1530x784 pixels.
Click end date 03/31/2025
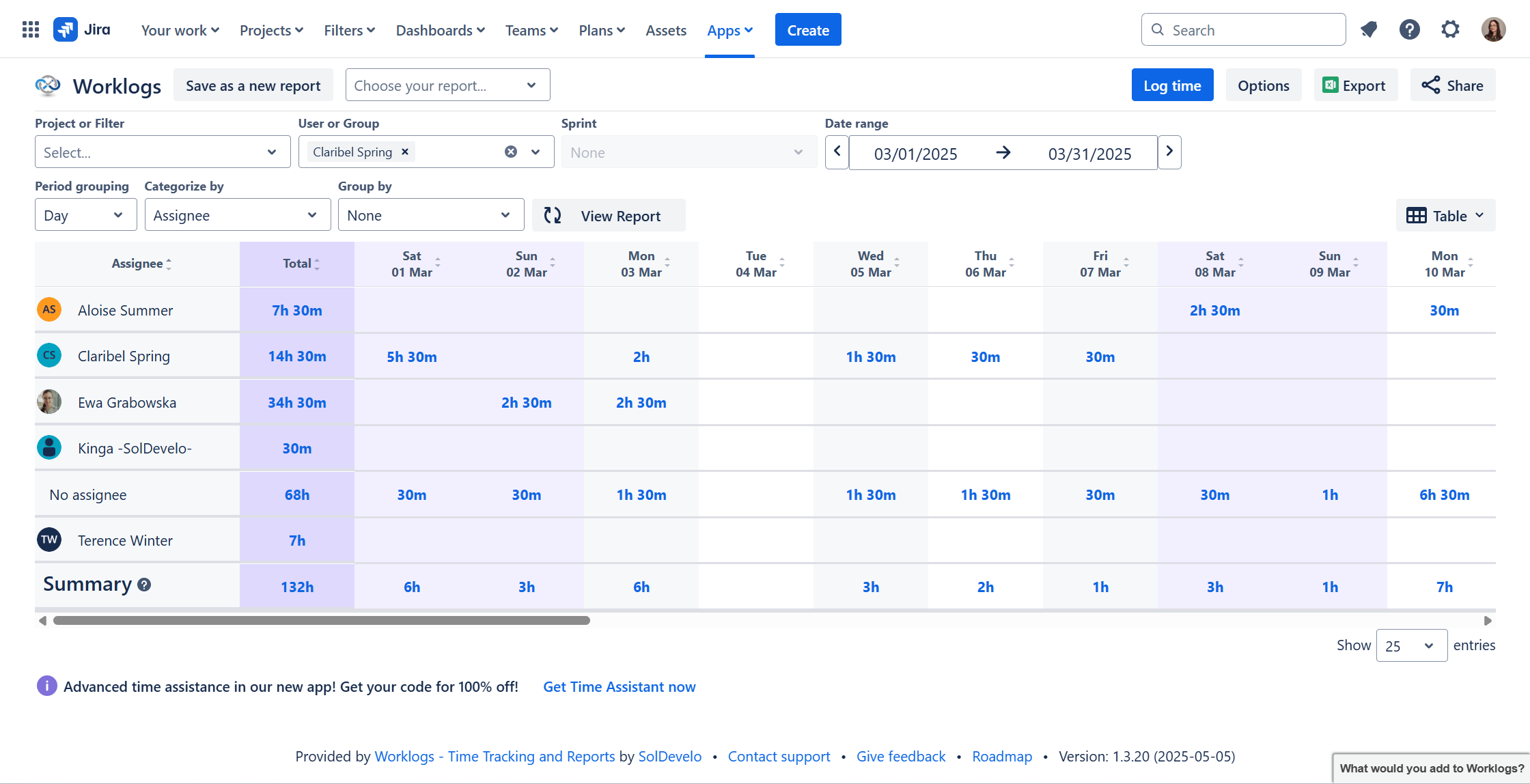1089,154
